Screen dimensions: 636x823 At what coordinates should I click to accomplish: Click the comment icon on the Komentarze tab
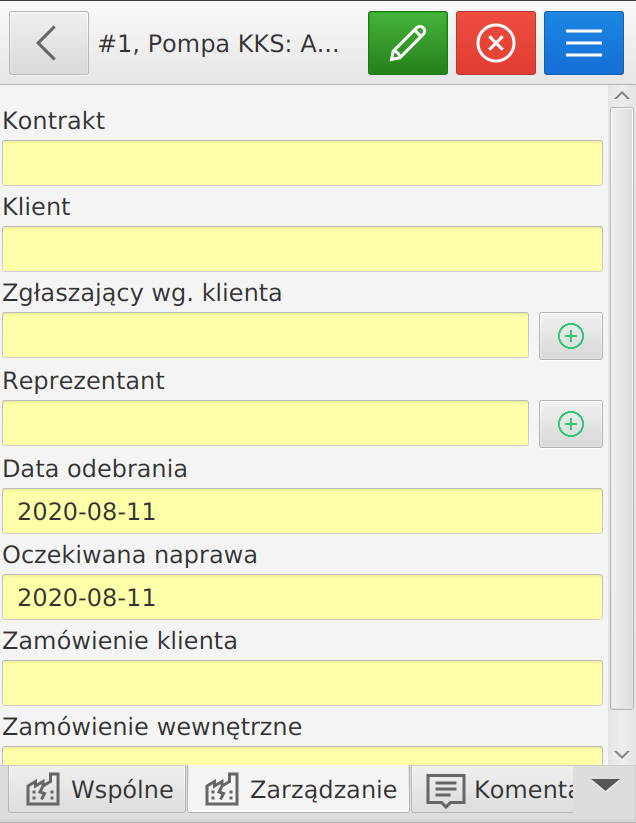pos(444,789)
